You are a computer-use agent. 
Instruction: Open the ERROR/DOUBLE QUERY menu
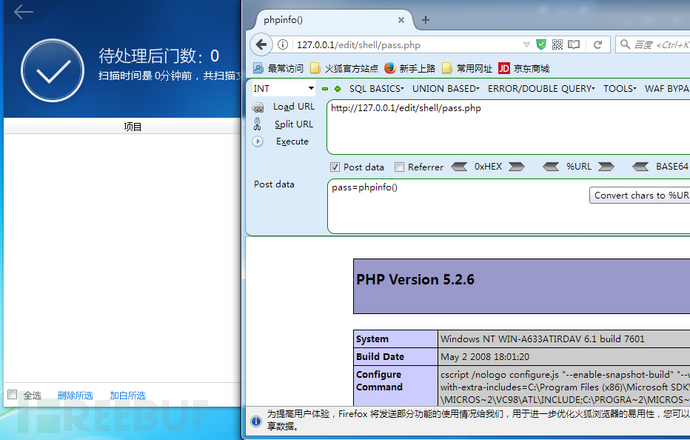click(541, 89)
